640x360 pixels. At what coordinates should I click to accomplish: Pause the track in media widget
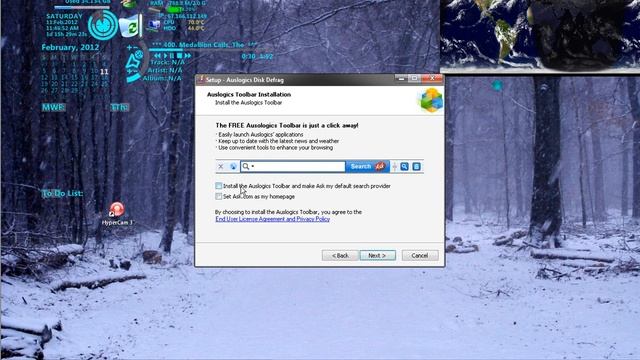[172, 56]
